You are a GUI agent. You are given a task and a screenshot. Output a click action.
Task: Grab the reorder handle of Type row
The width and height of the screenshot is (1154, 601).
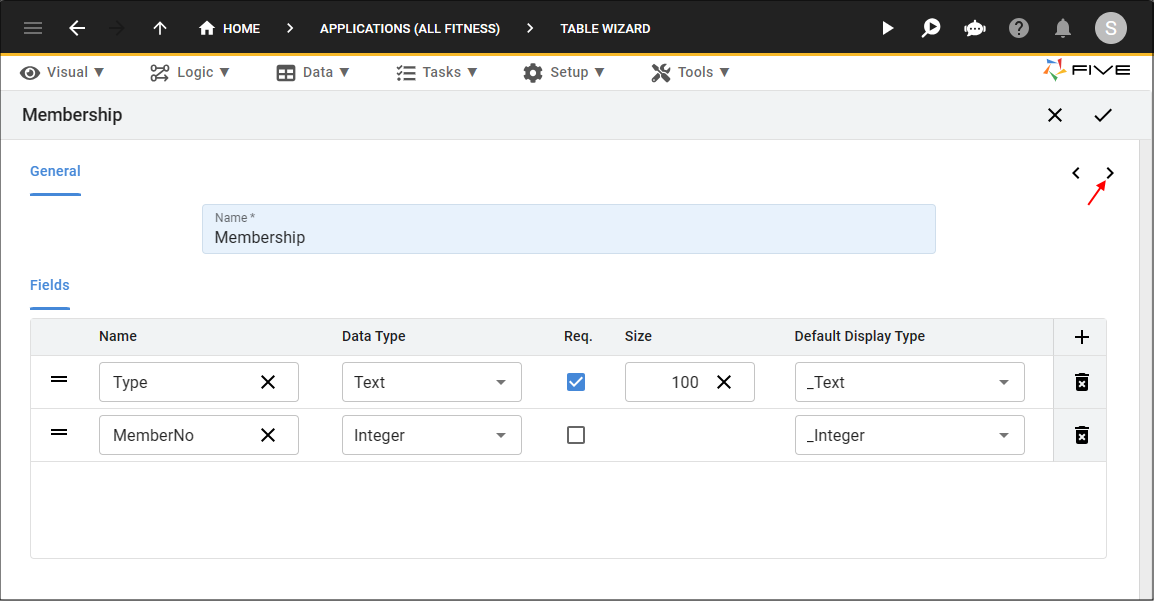point(59,380)
